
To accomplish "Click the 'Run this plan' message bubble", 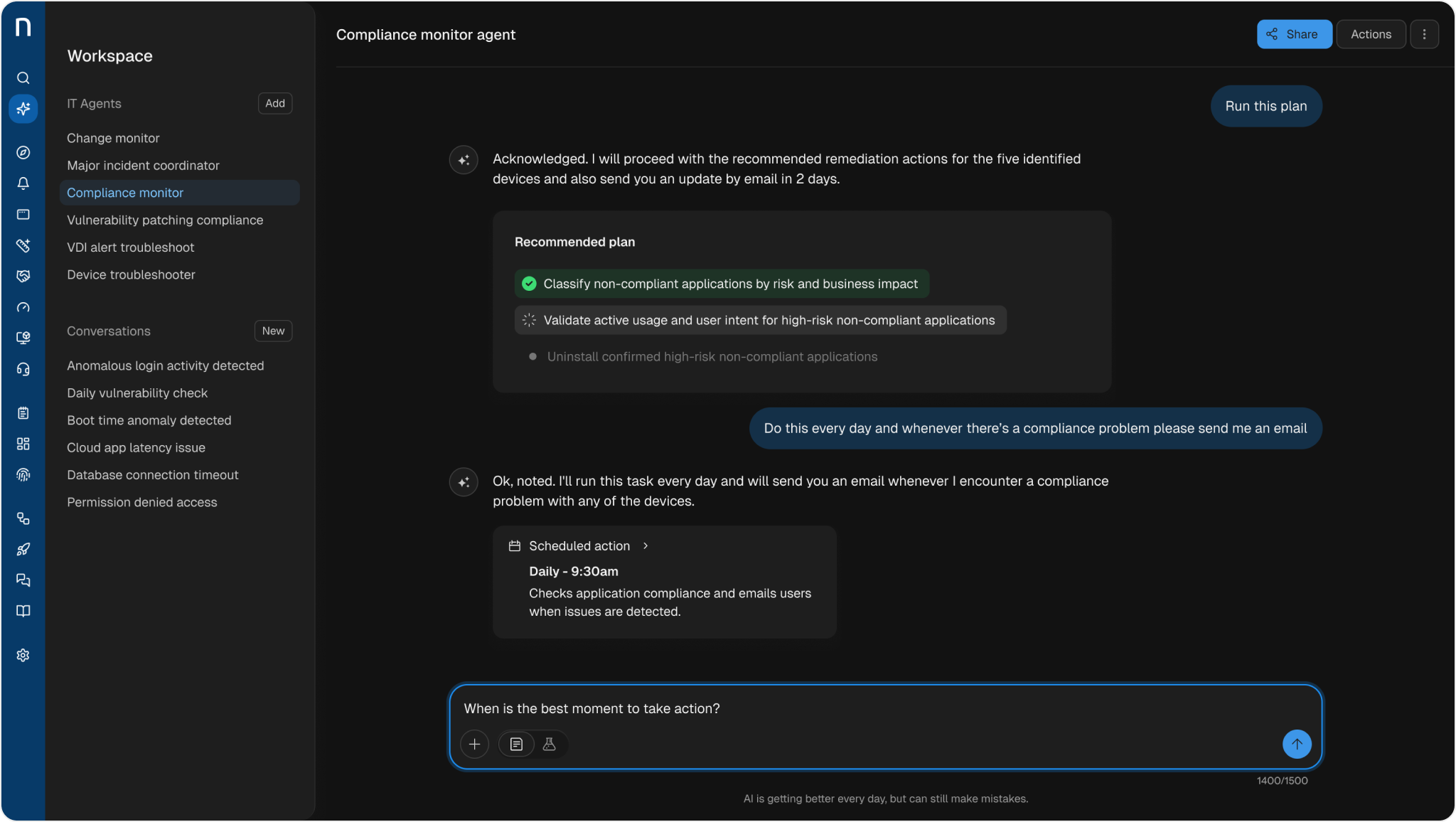I will tap(1266, 107).
